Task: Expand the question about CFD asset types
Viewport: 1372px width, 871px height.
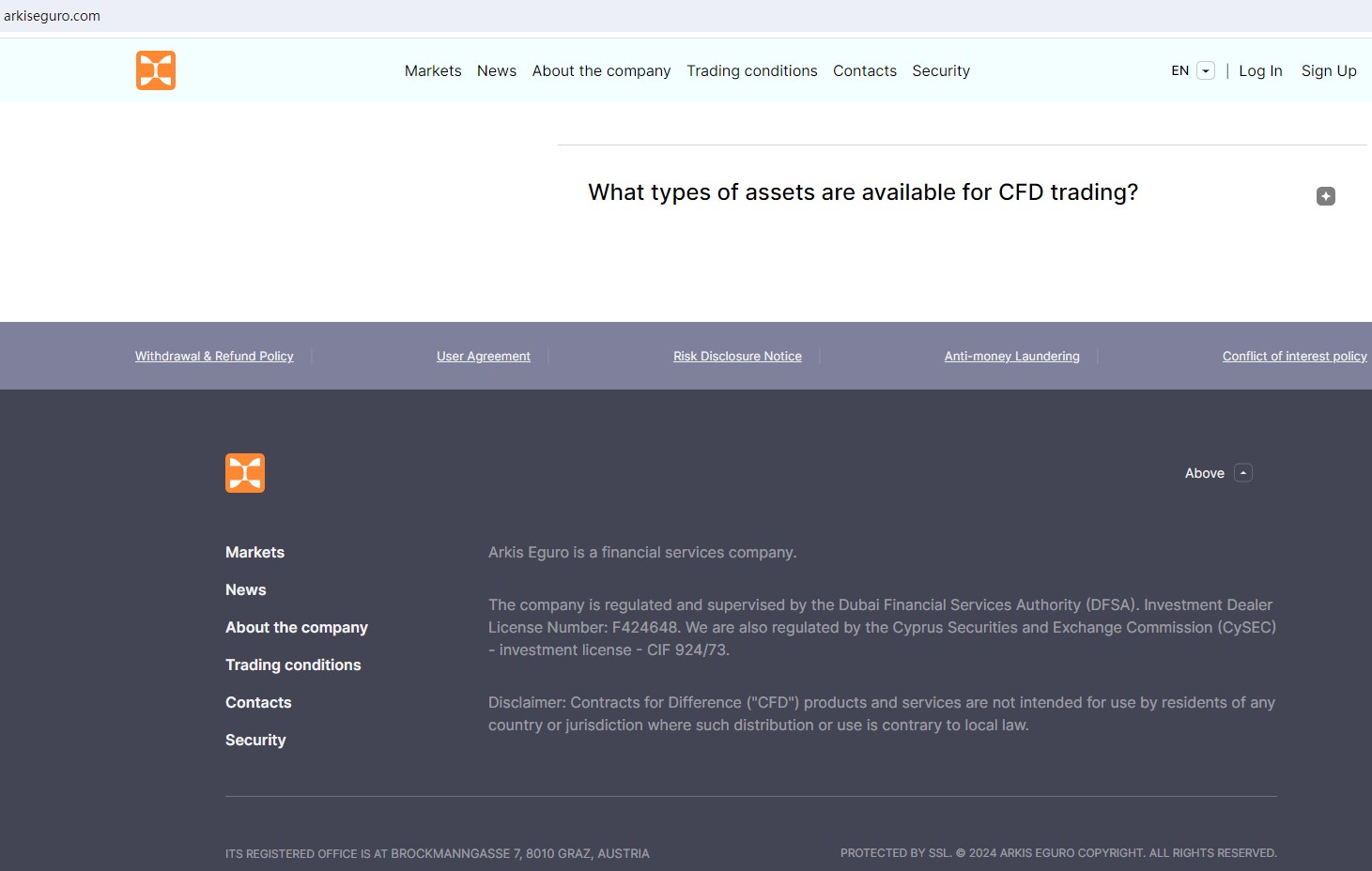Action: (x=862, y=192)
